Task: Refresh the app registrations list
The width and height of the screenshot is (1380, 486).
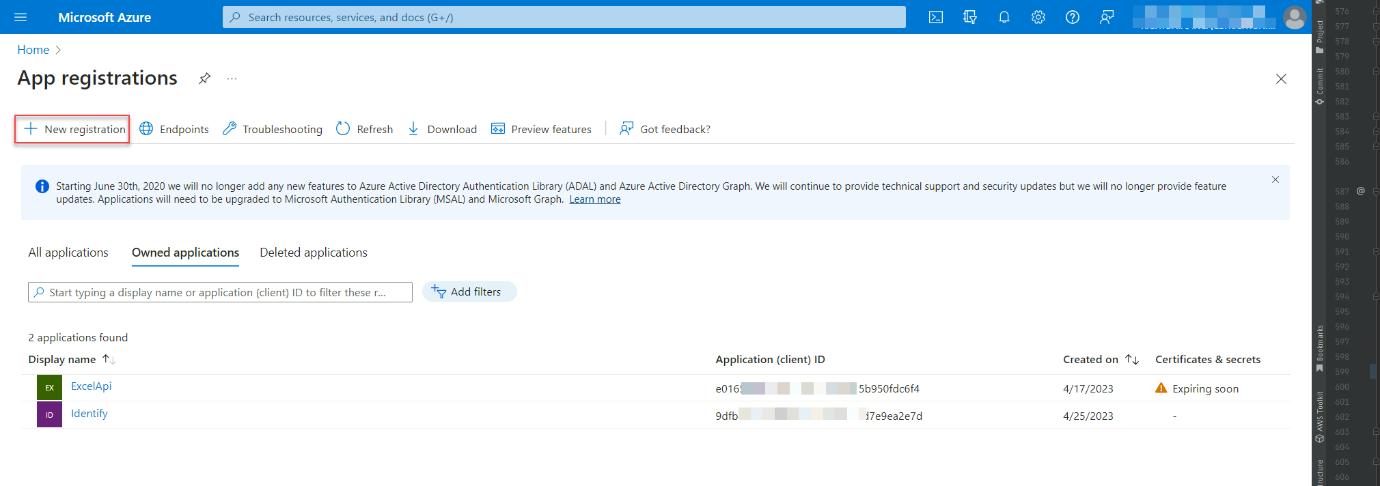Action: [x=364, y=129]
